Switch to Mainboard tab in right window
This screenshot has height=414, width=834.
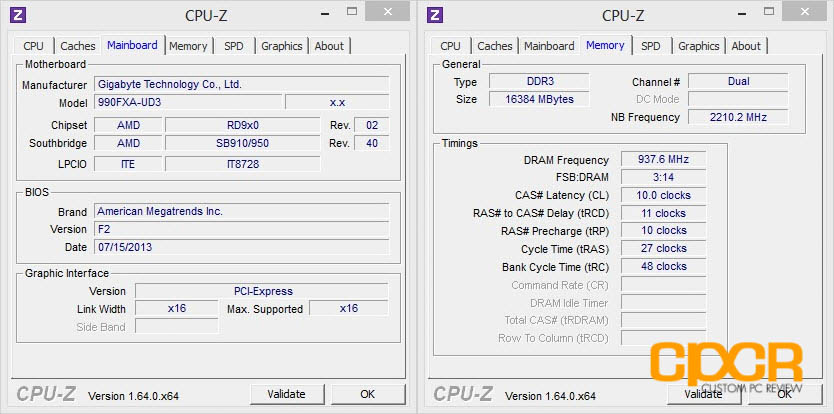pyautogui.click(x=549, y=46)
